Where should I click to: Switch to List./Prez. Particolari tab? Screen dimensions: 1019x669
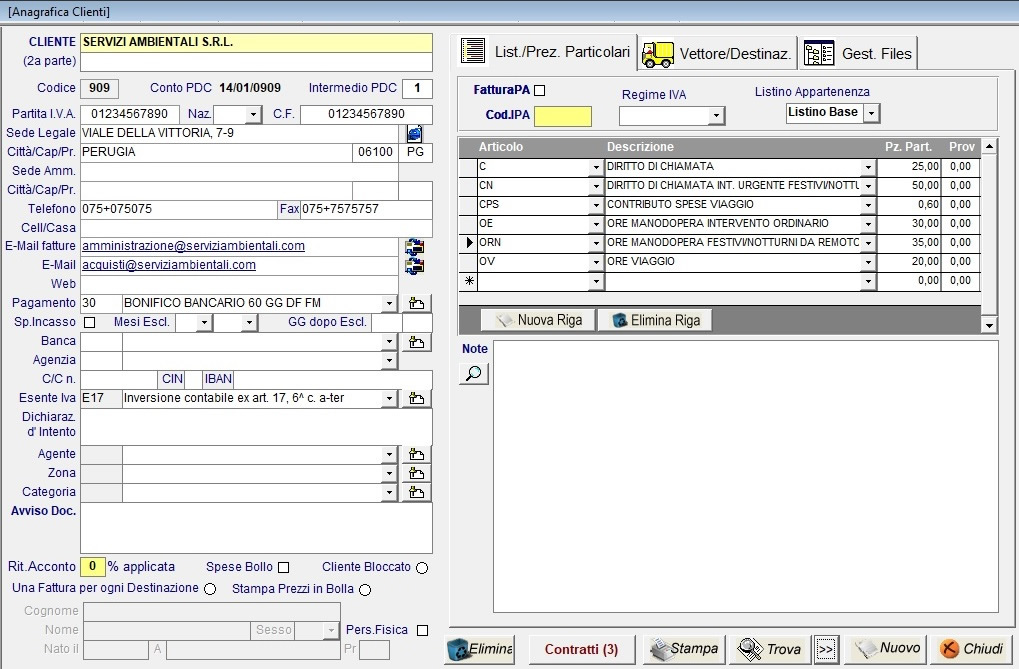coord(547,51)
